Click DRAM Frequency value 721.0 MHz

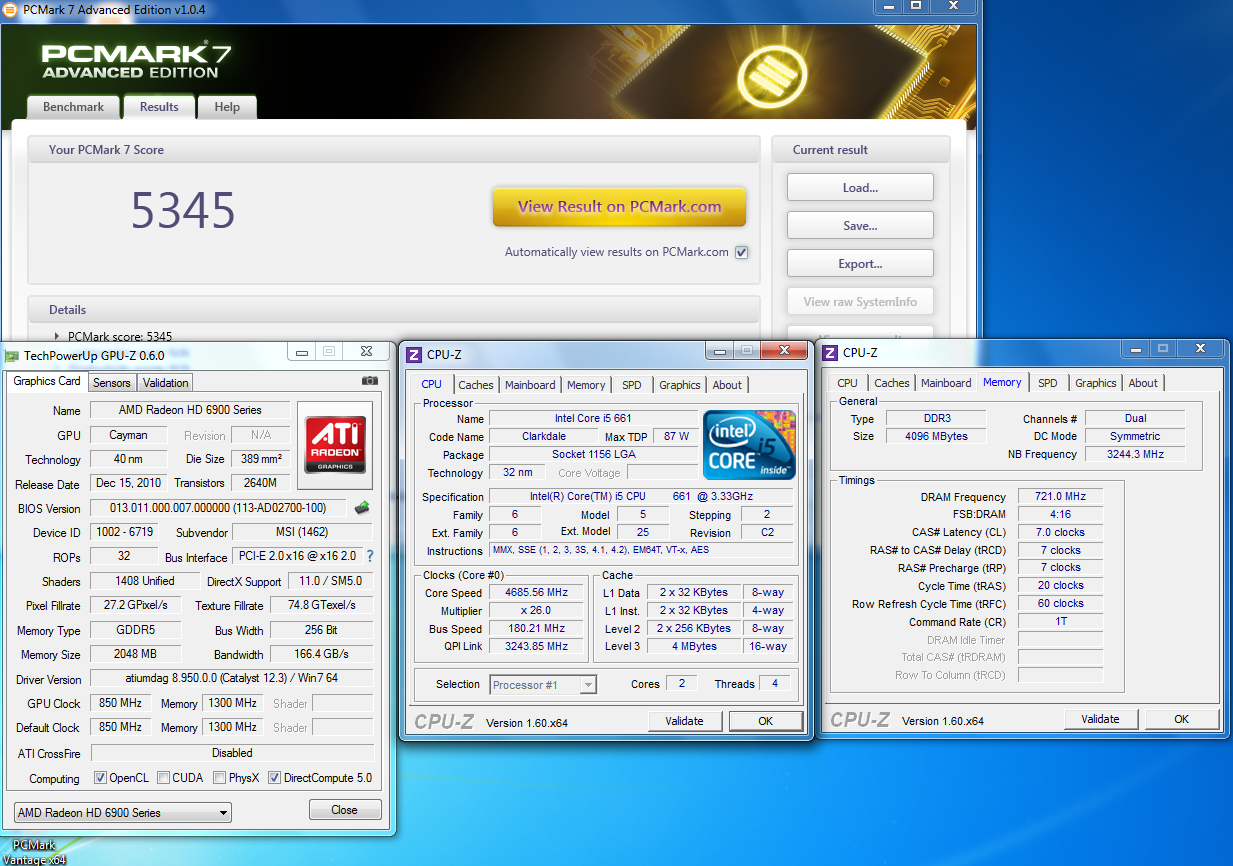click(1060, 496)
